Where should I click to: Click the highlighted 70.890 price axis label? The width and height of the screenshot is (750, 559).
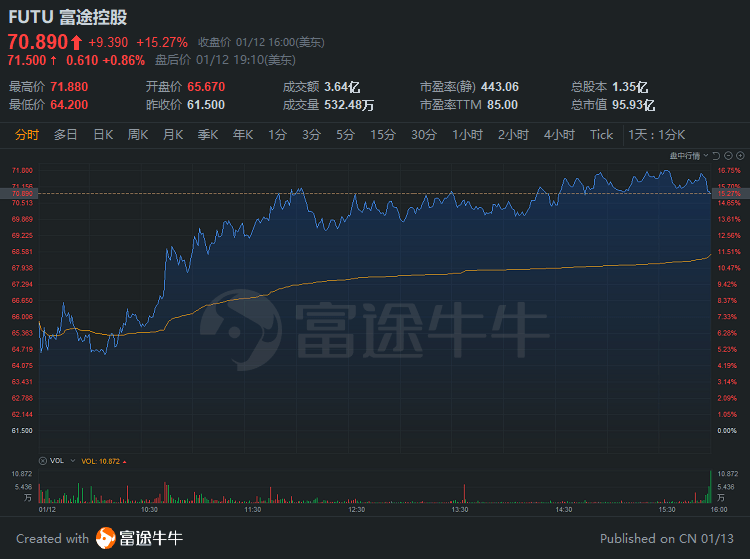[x=19, y=194]
